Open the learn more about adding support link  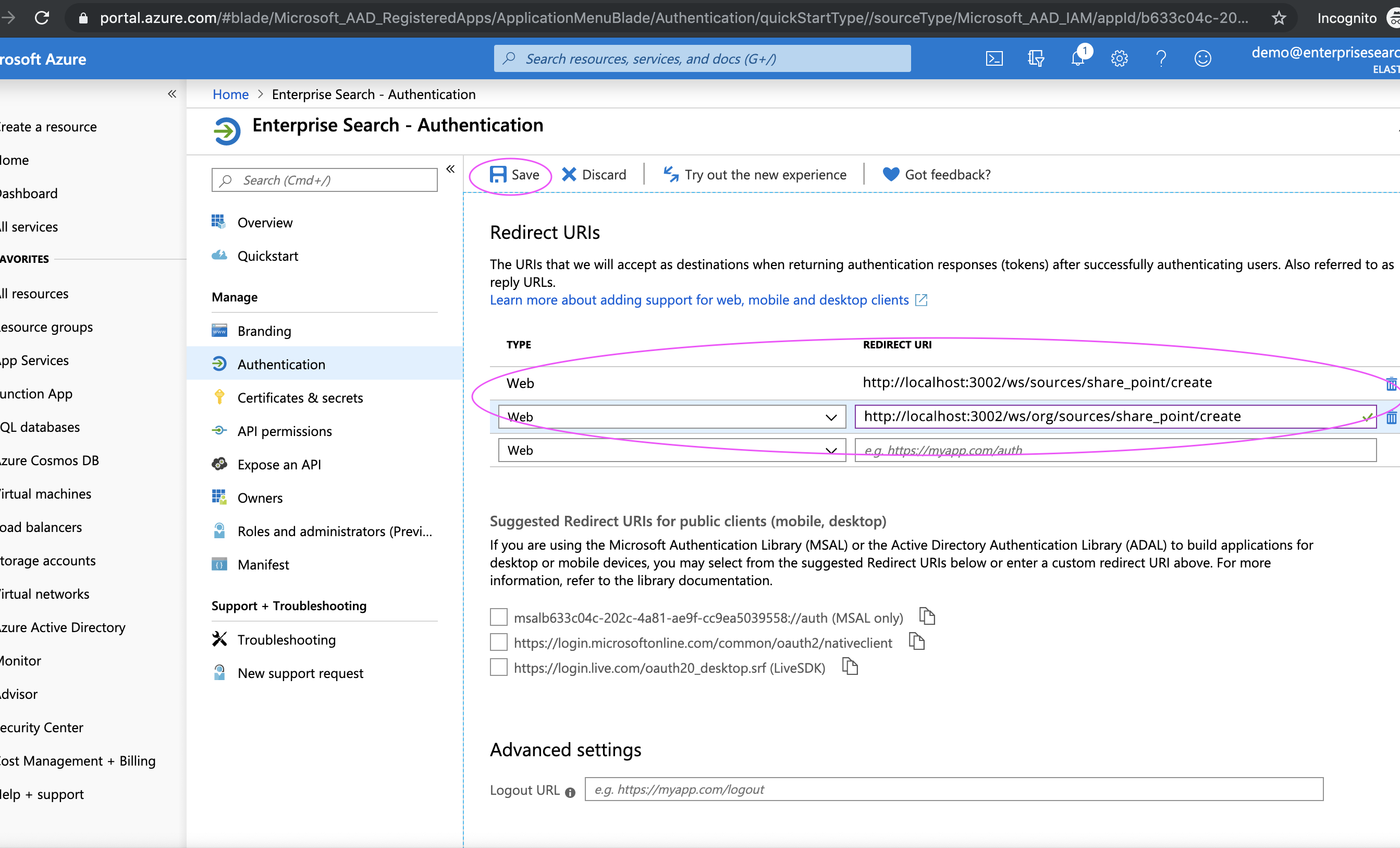tap(699, 300)
